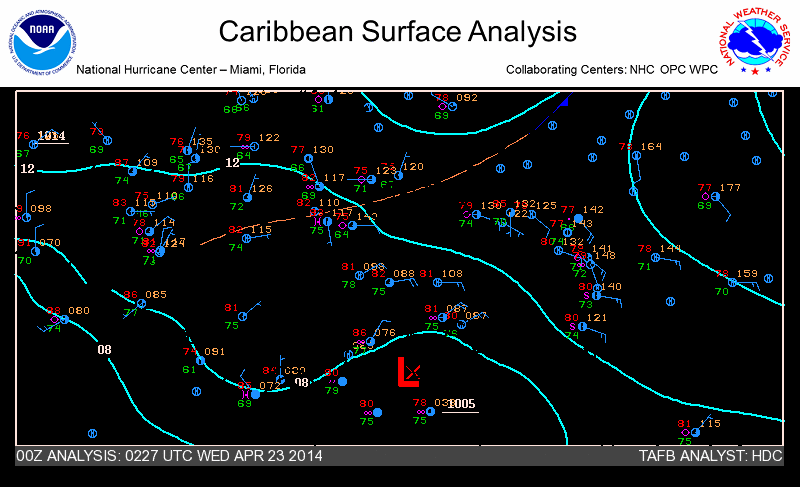Select station circle beside the 121 reading
The image size is (800, 487).
pos(582,326)
